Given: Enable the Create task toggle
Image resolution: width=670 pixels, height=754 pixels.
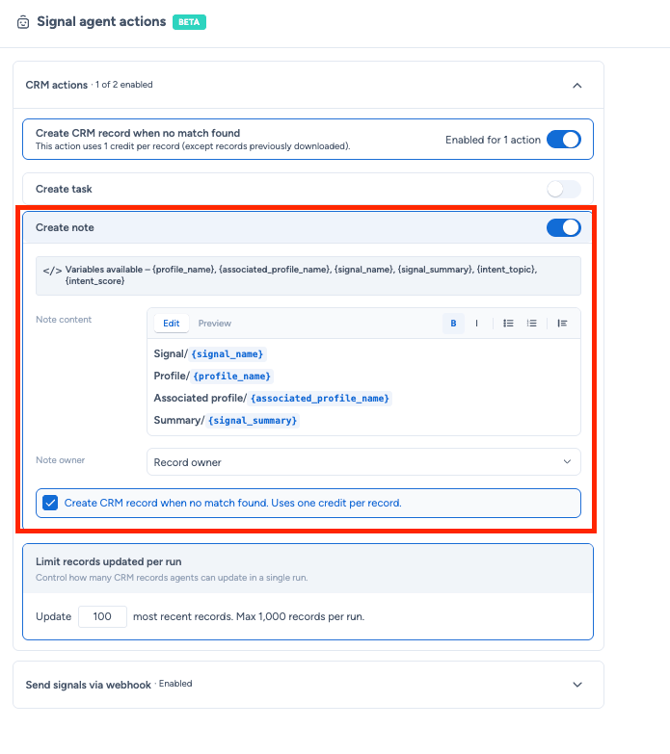Looking at the screenshot, I should pos(563,189).
